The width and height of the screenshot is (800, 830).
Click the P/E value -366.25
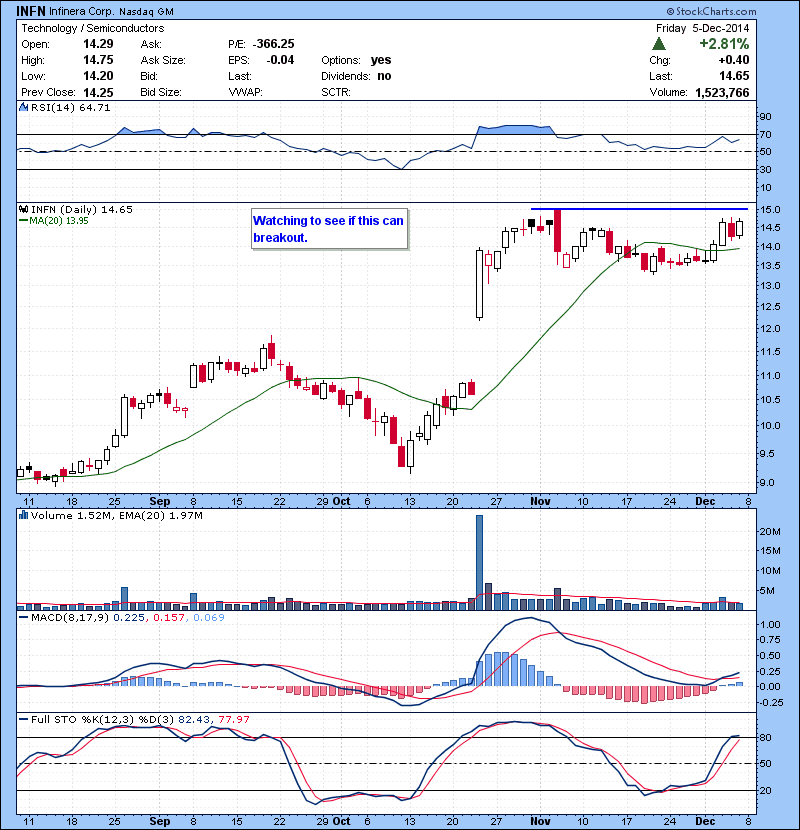[273, 44]
